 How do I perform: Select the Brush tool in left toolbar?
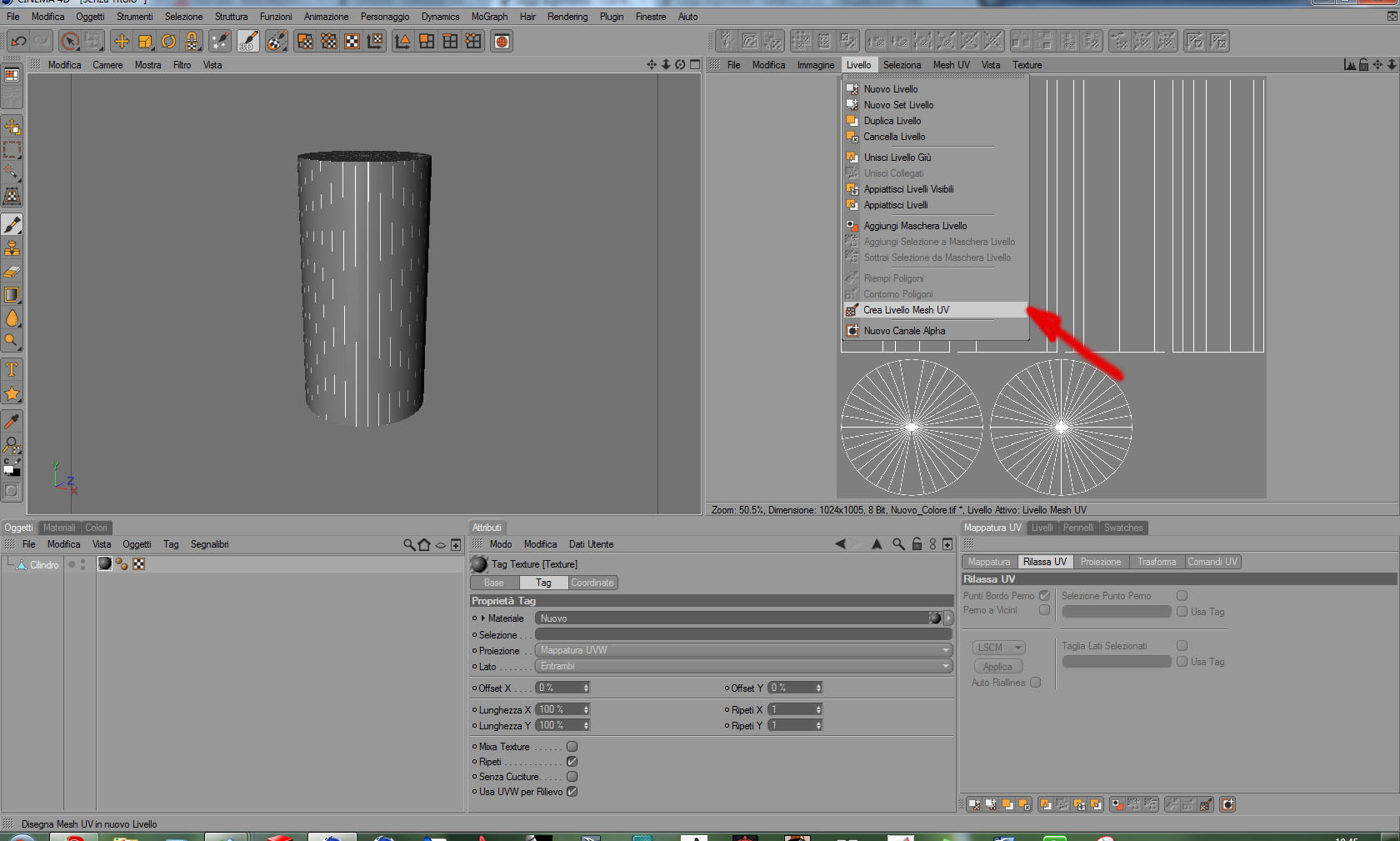12,225
